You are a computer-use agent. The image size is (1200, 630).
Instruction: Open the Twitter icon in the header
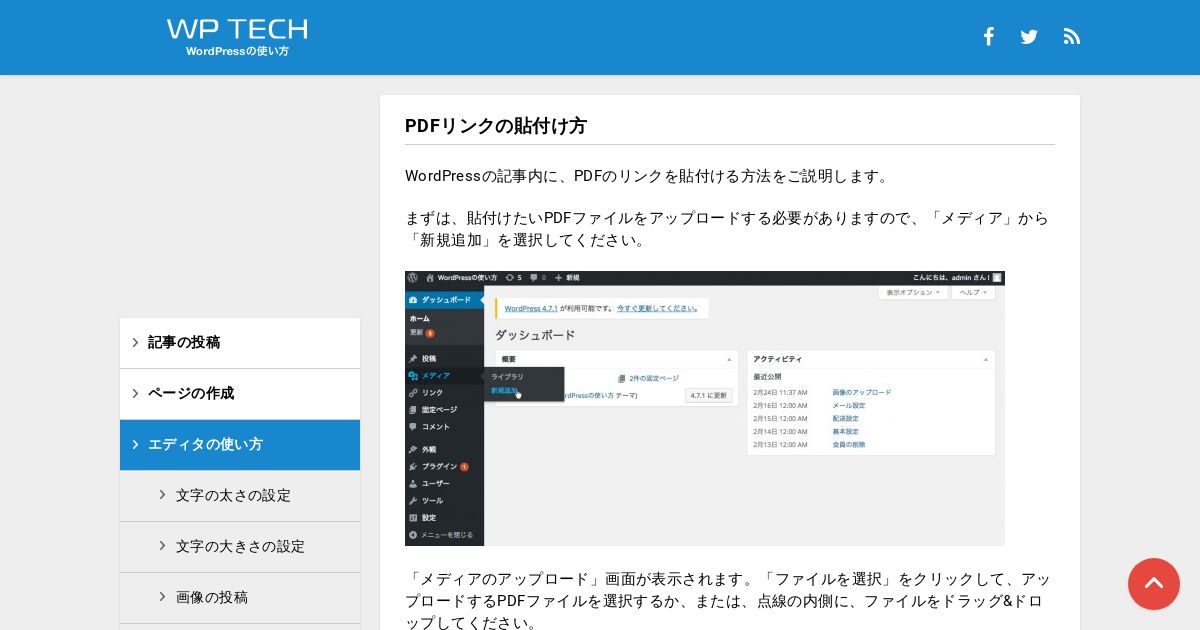(1029, 37)
